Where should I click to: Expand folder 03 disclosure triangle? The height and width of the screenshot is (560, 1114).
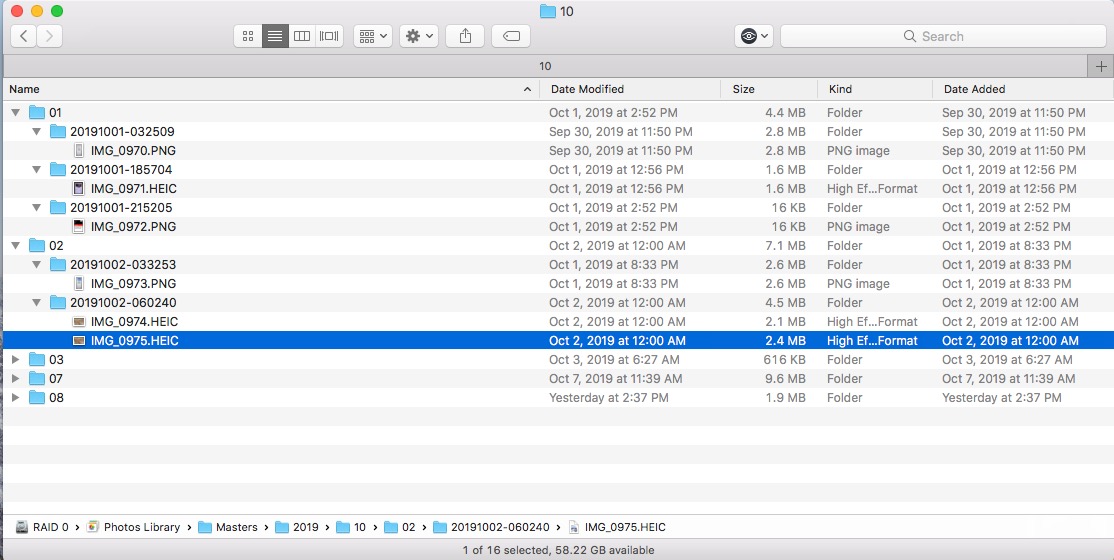16,360
